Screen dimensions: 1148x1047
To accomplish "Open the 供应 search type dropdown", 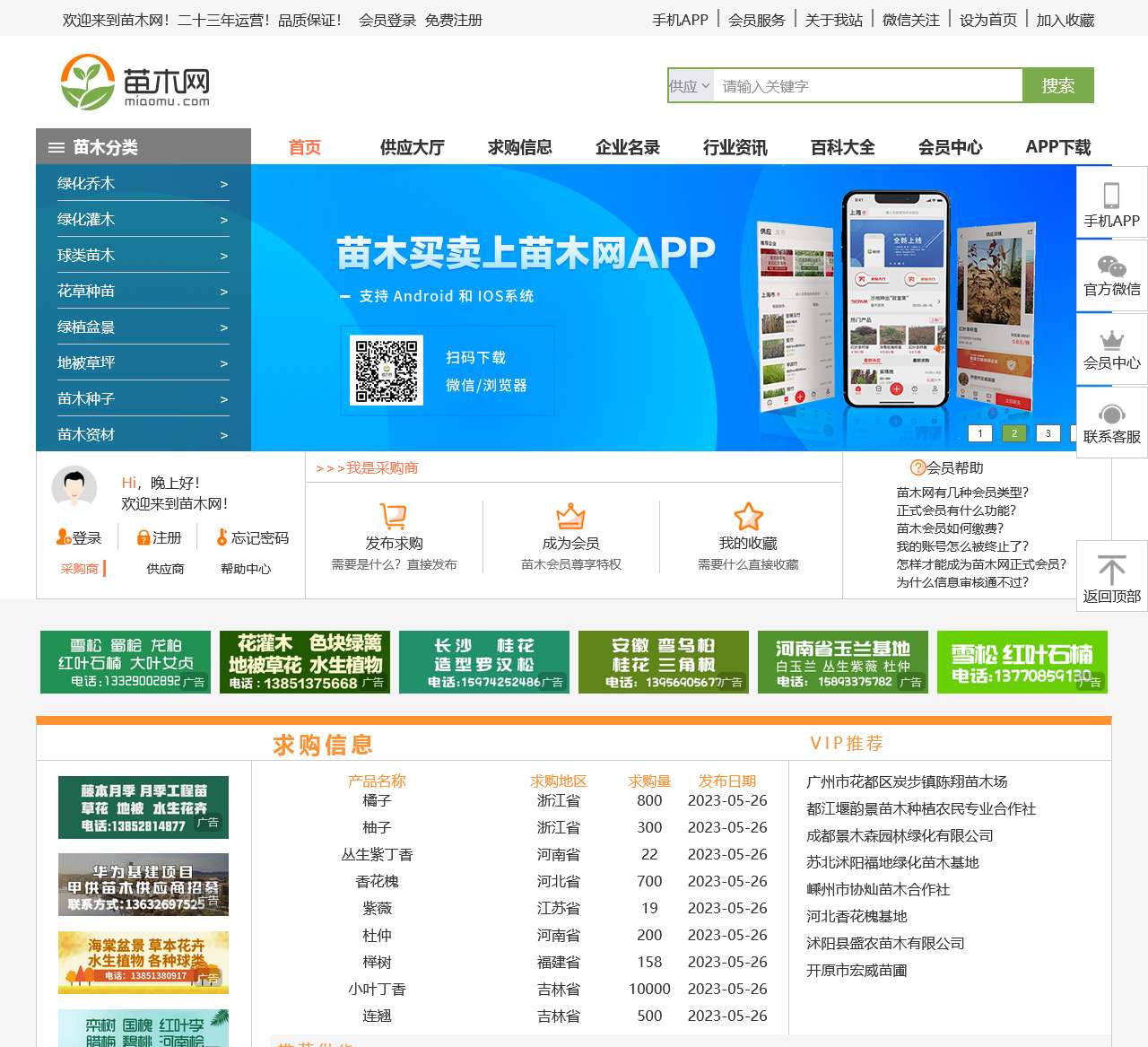I will [x=691, y=86].
